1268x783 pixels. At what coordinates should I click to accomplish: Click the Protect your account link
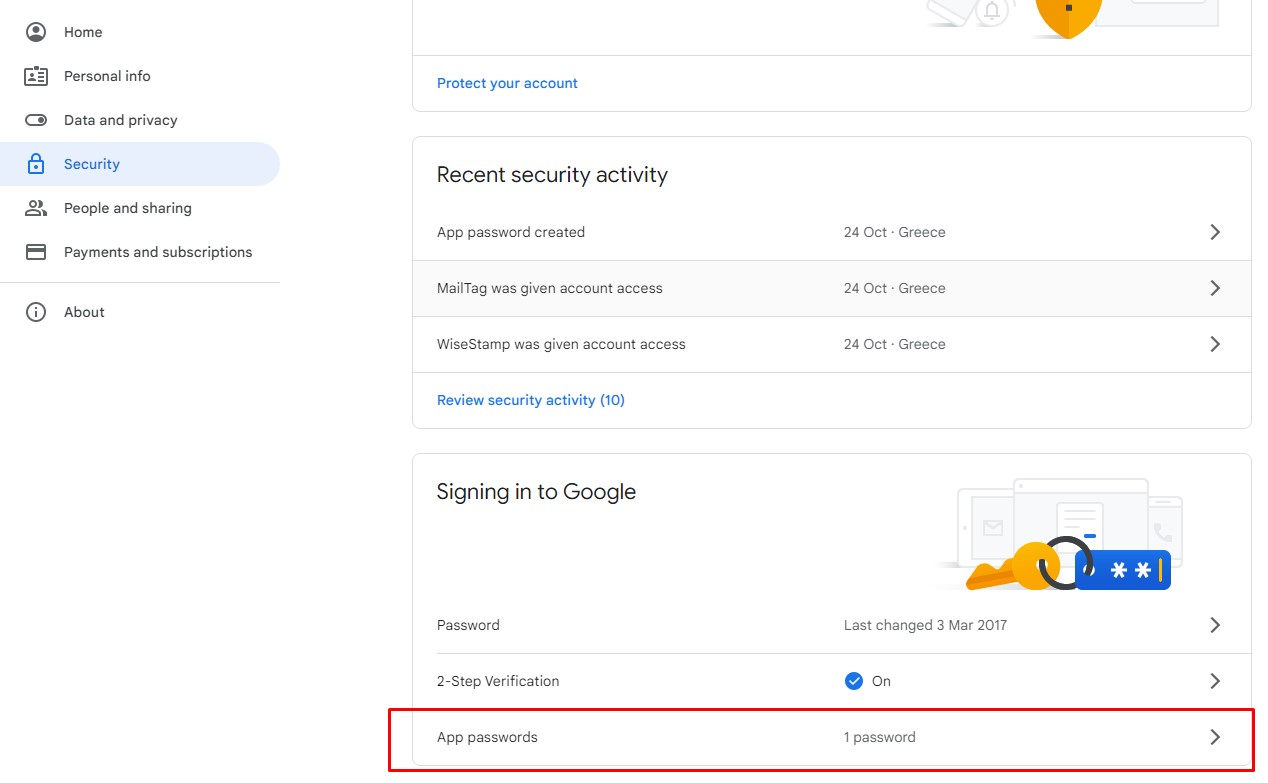pyautogui.click(x=507, y=83)
